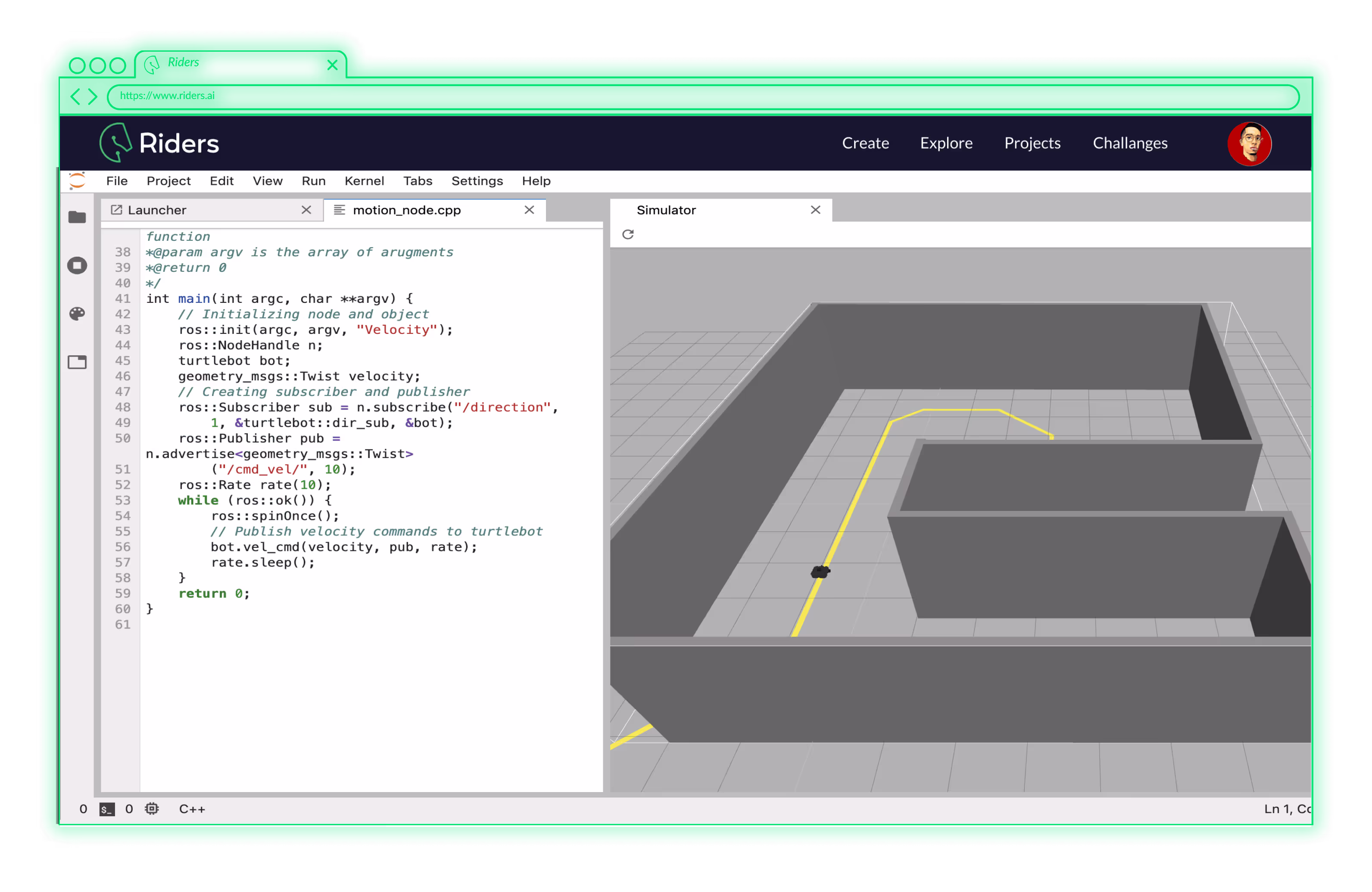Click the Jupyter logo icon

click(x=77, y=180)
